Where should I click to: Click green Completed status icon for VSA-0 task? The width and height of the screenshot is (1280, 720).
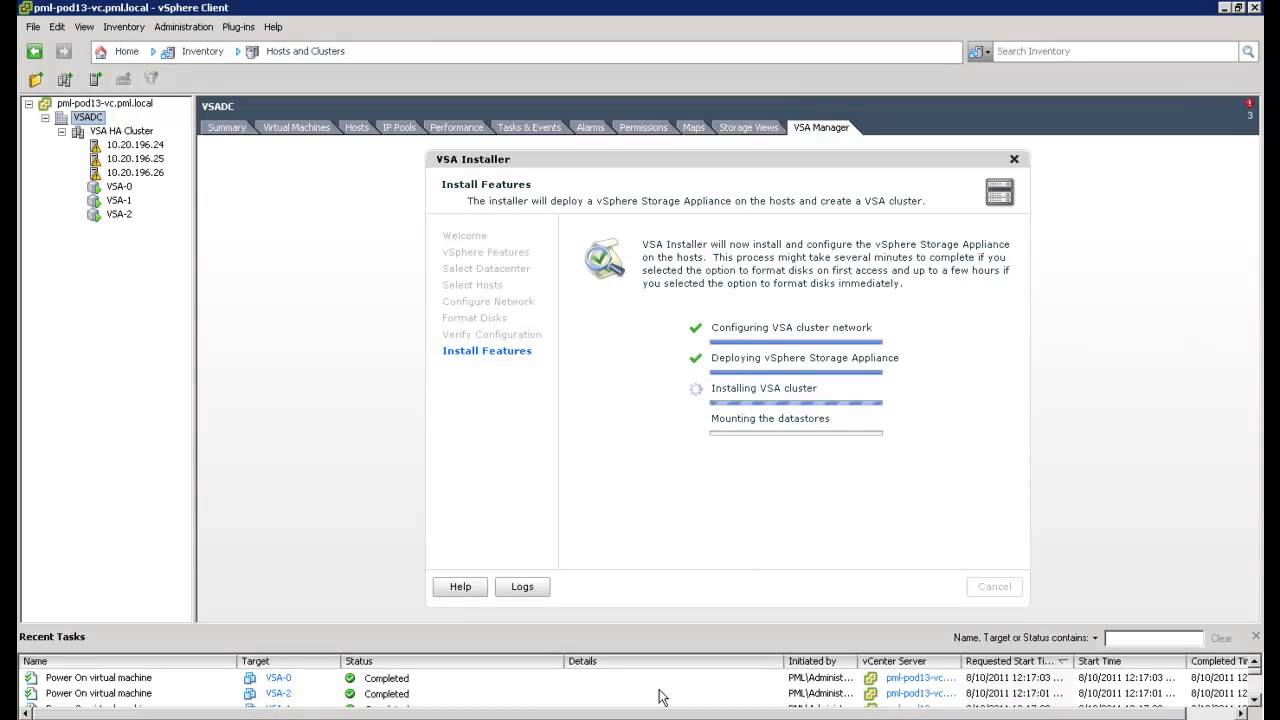(x=350, y=678)
